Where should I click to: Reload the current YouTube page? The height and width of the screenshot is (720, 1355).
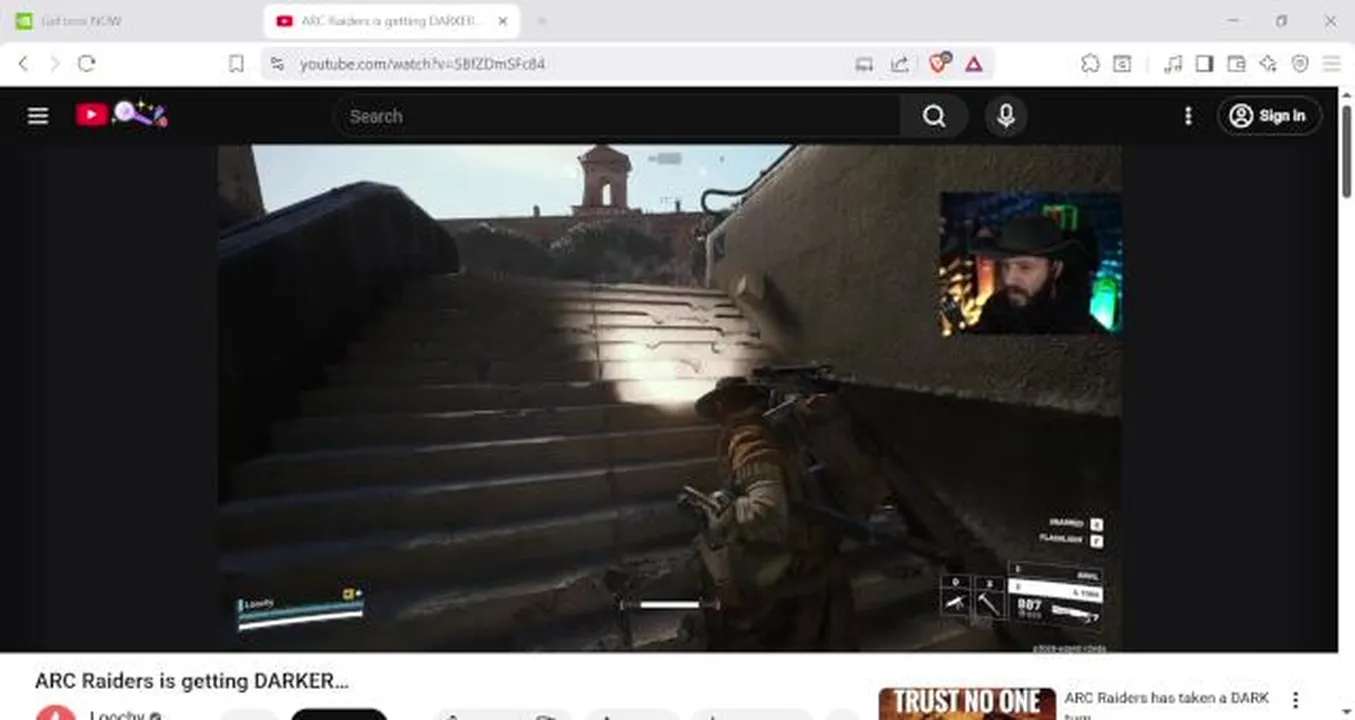[x=87, y=64]
